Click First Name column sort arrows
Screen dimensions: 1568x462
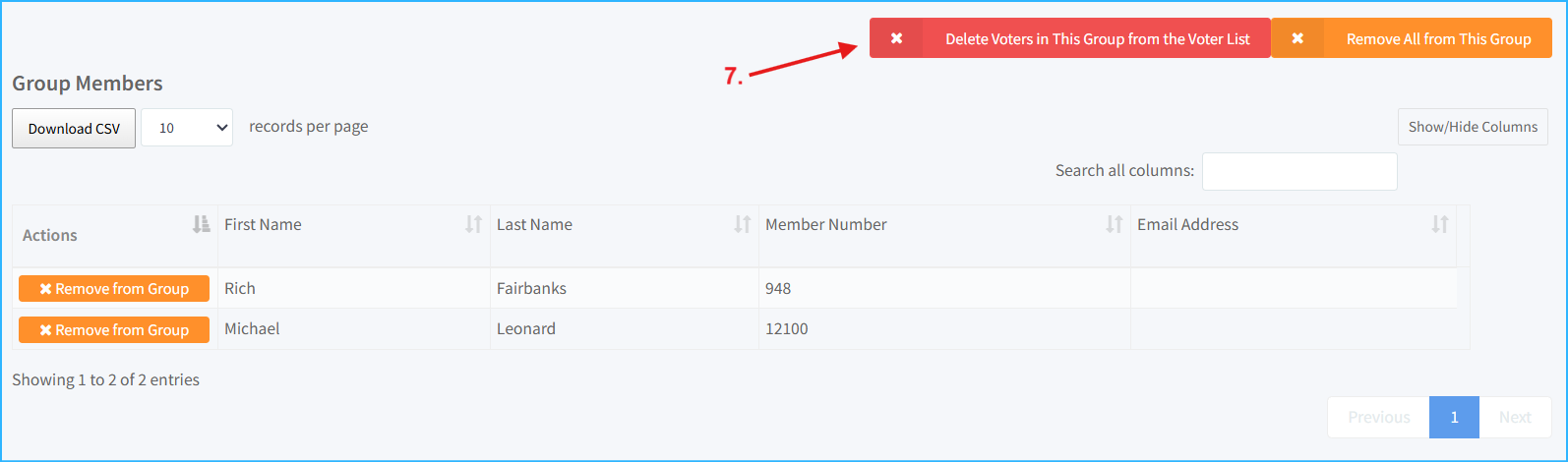473,224
